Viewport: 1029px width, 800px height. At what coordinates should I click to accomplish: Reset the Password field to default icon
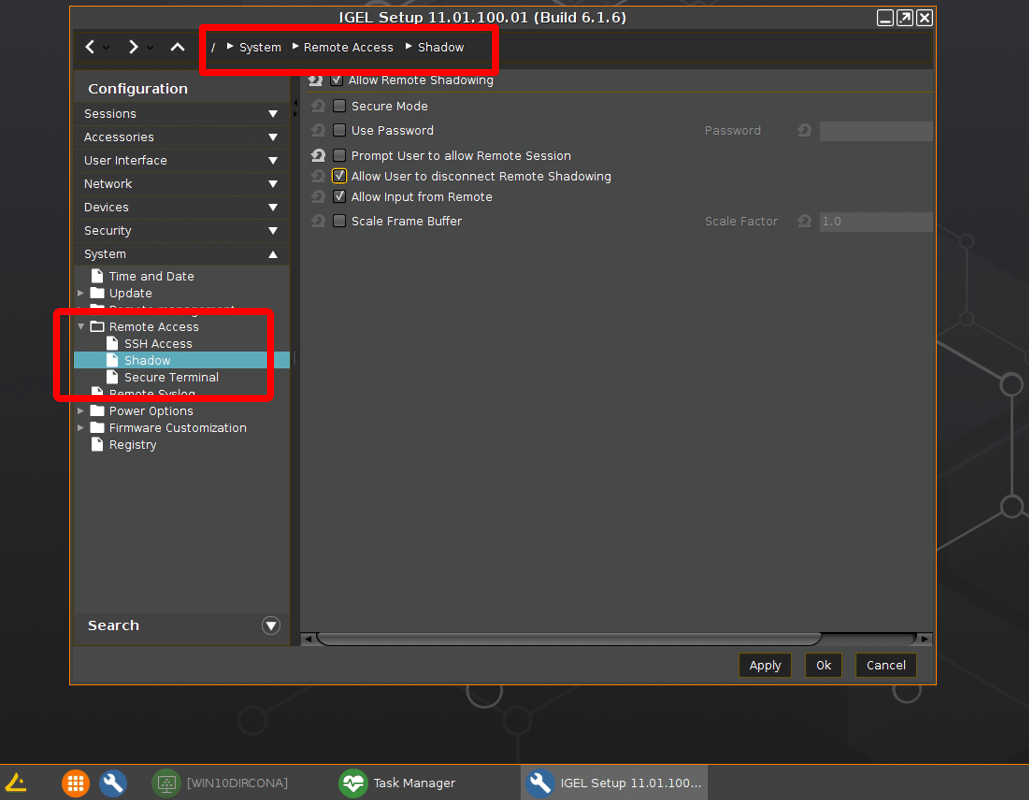click(805, 130)
